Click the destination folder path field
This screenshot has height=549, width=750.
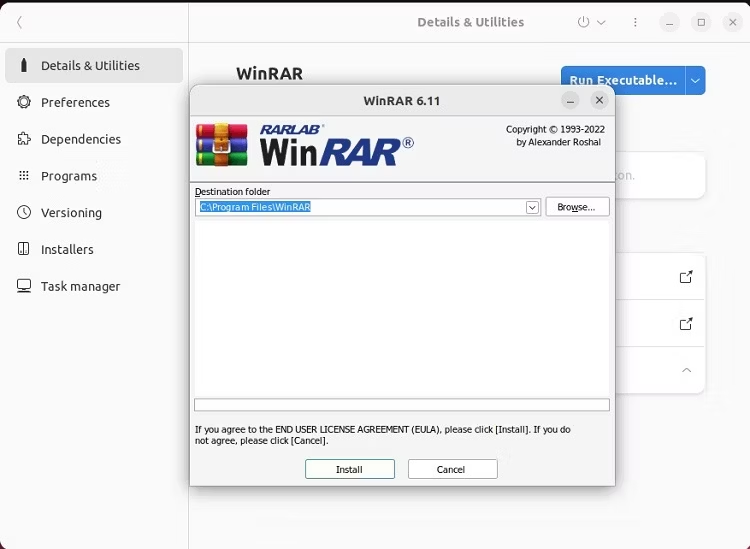[x=361, y=207]
